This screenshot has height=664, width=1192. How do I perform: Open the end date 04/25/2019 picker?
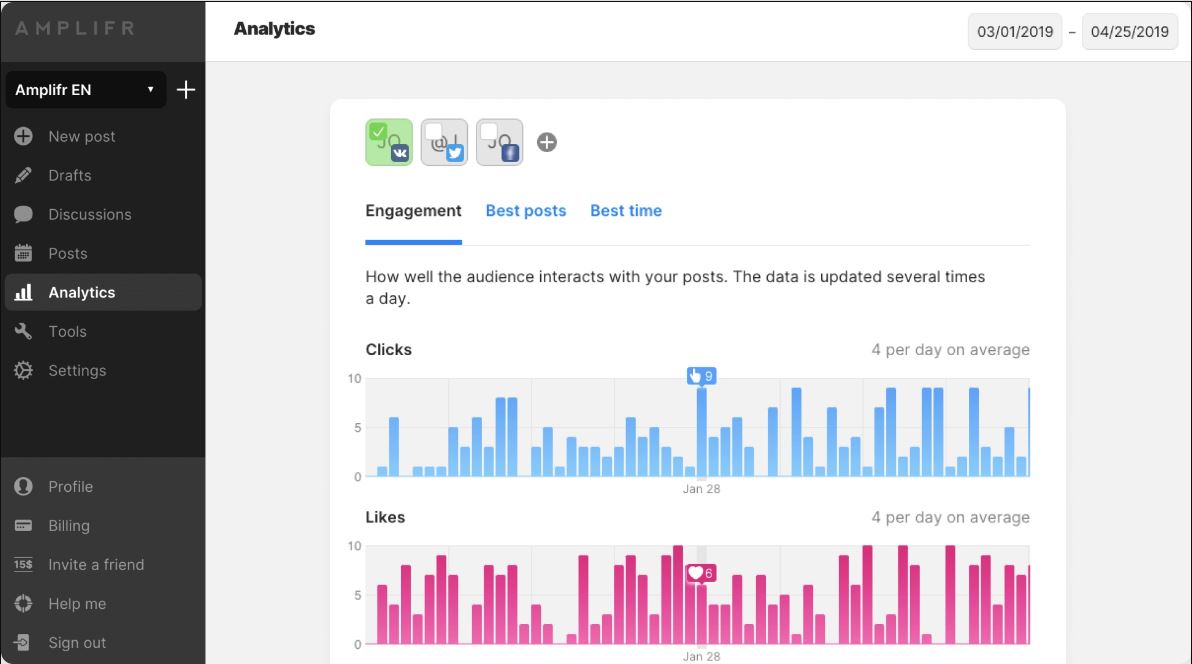point(1129,31)
